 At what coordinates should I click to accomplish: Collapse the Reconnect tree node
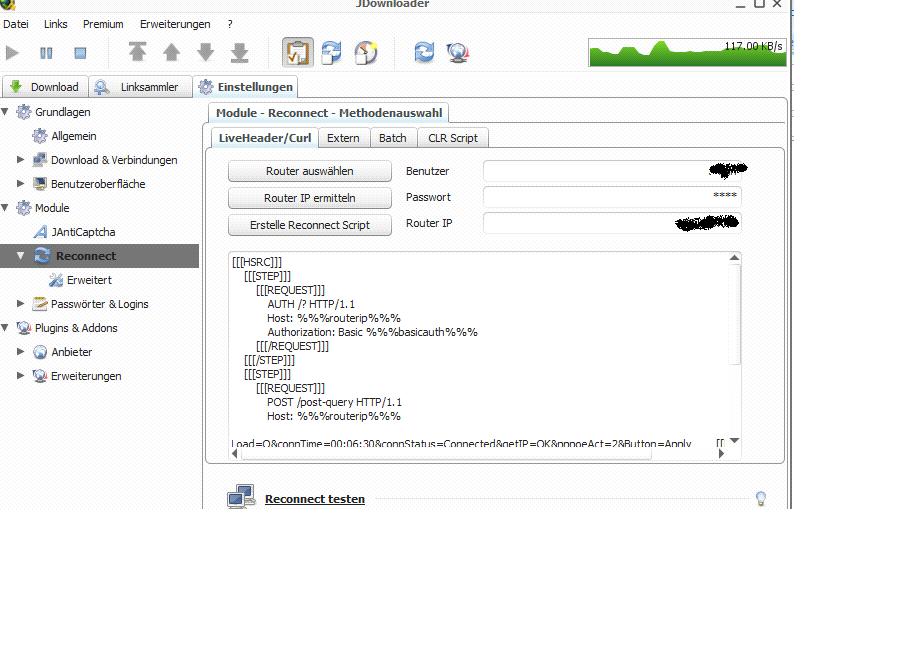[21, 256]
